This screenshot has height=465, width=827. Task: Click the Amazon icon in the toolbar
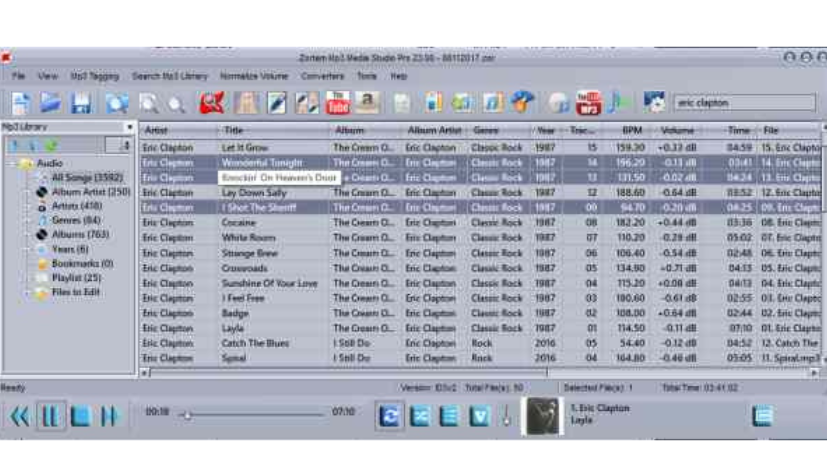[x=367, y=103]
